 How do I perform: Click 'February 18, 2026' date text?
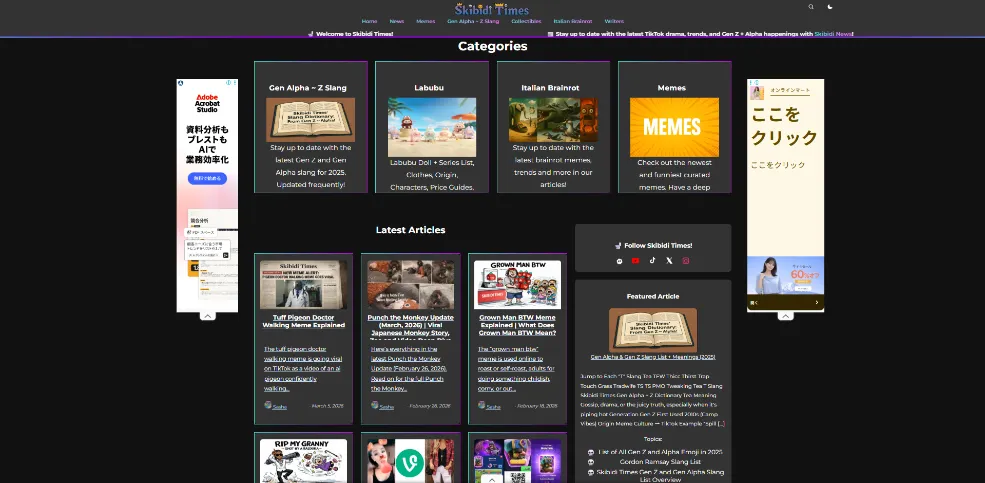(x=536, y=406)
